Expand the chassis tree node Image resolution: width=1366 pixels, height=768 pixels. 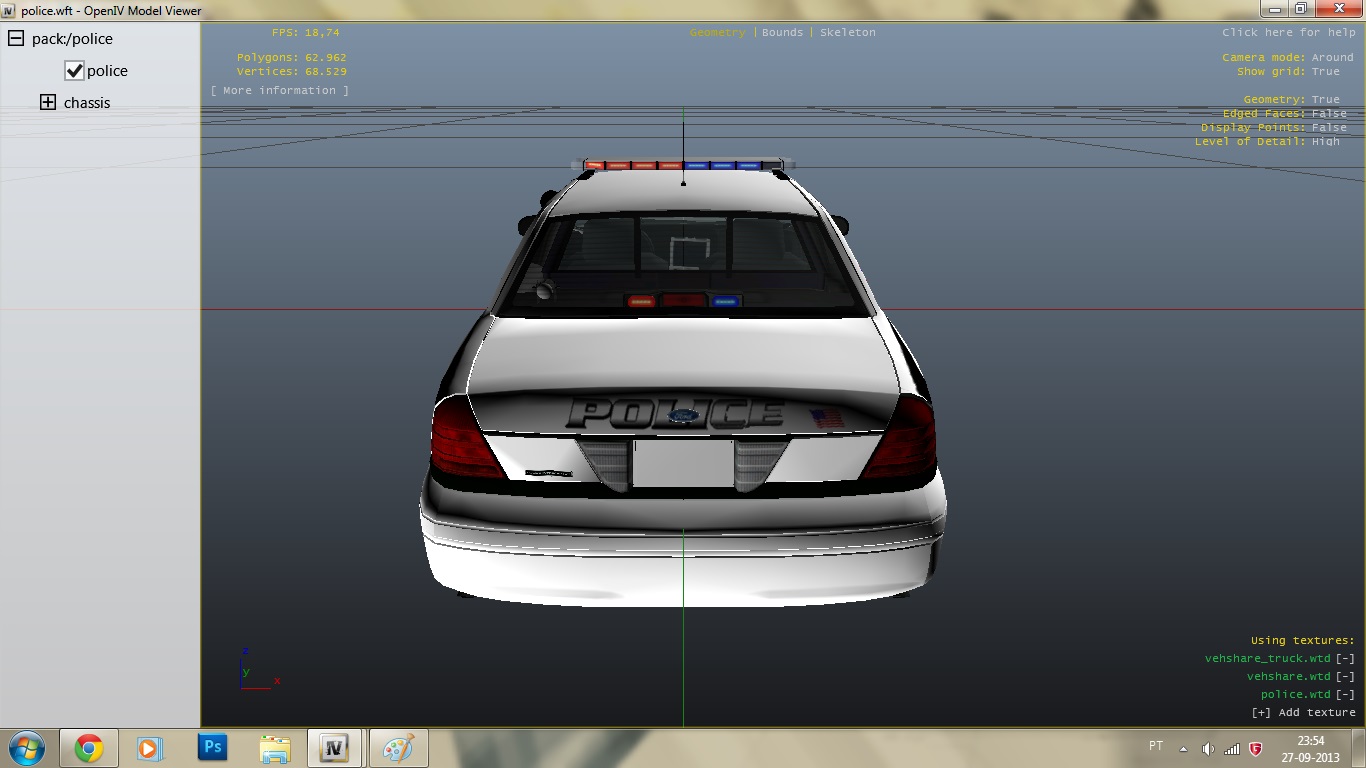[x=48, y=103]
